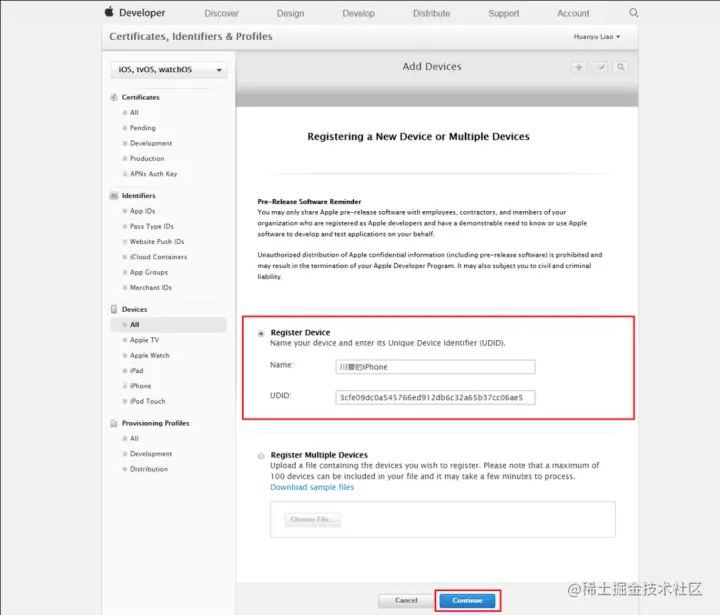Click the Certificates, Identifiers & Profiles title
Viewport: 720px width, 615px height.
click(x=191, y=36)
